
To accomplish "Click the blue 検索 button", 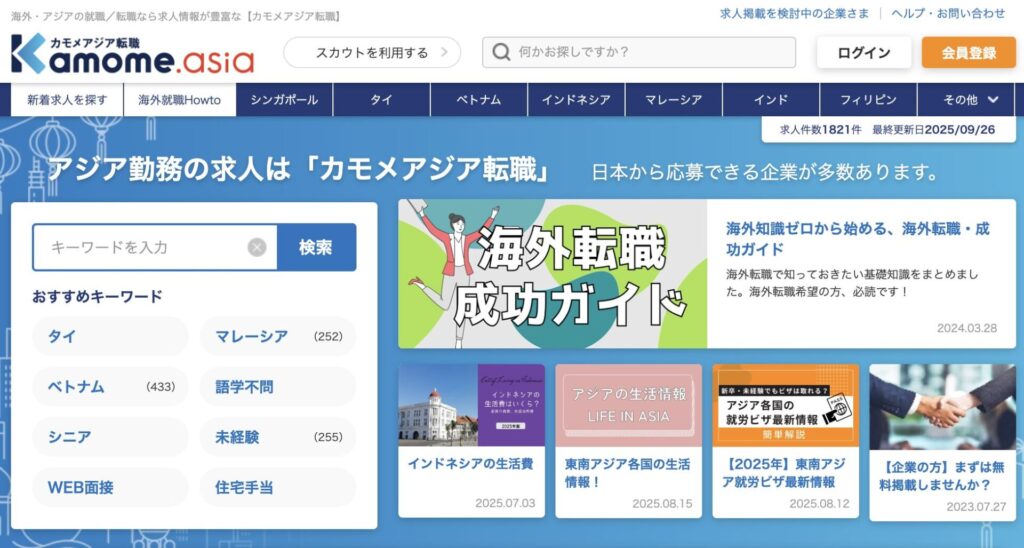I will click(316, 247).
